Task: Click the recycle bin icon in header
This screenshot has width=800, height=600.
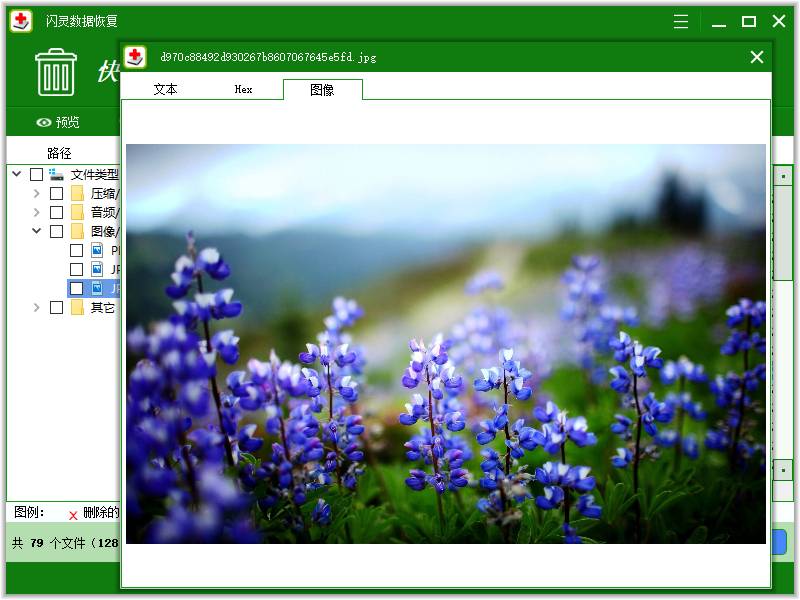Action: (x=56, y=72)
